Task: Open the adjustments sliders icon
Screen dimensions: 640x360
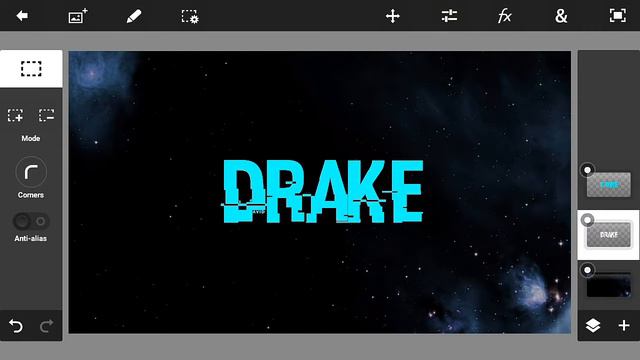Action: [x=449, y=16]
